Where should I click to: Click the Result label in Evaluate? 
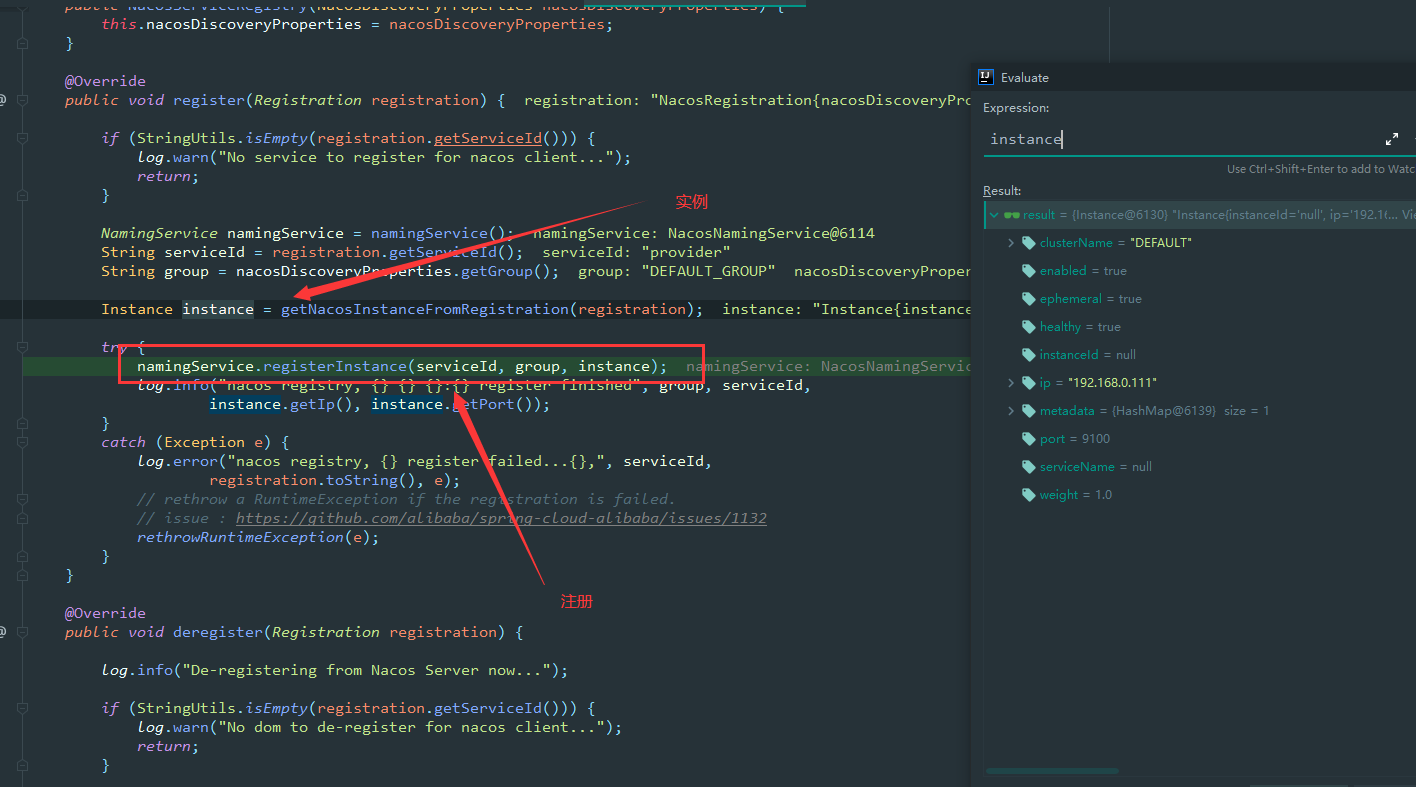pyautogui.click(x=1002, y=190)
